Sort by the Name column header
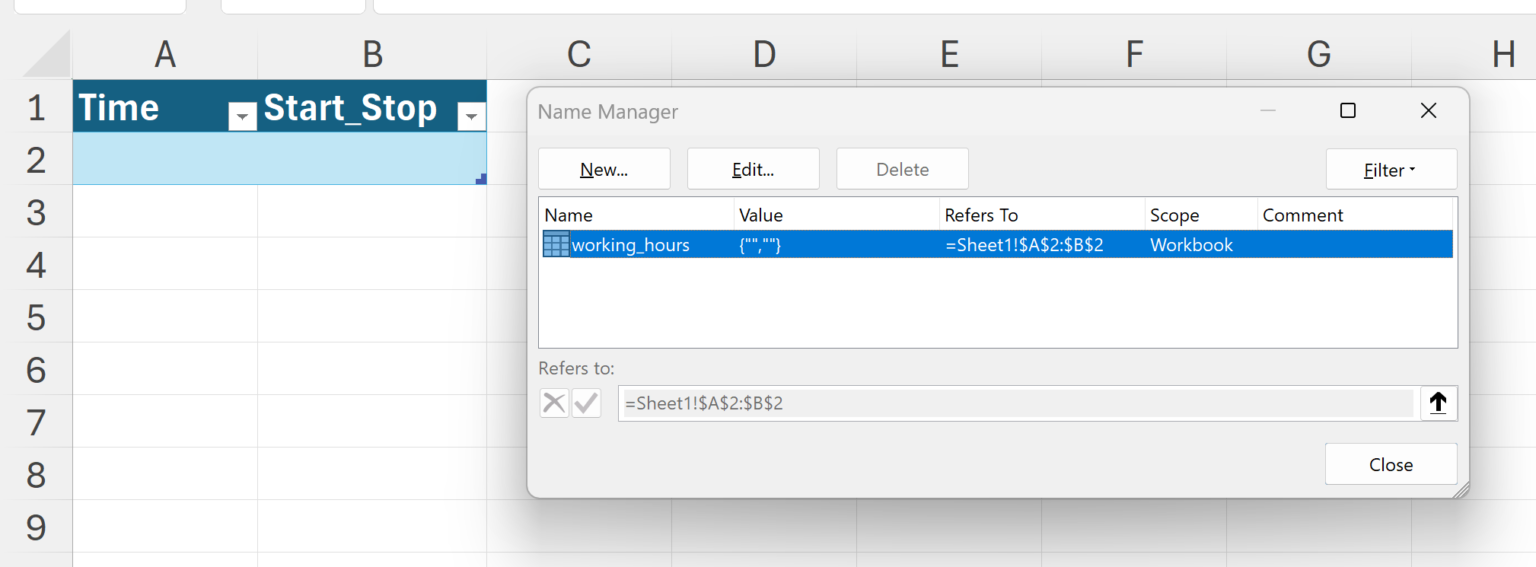The height and width of the screenshot is (567, 1536). tap(636, 215)
